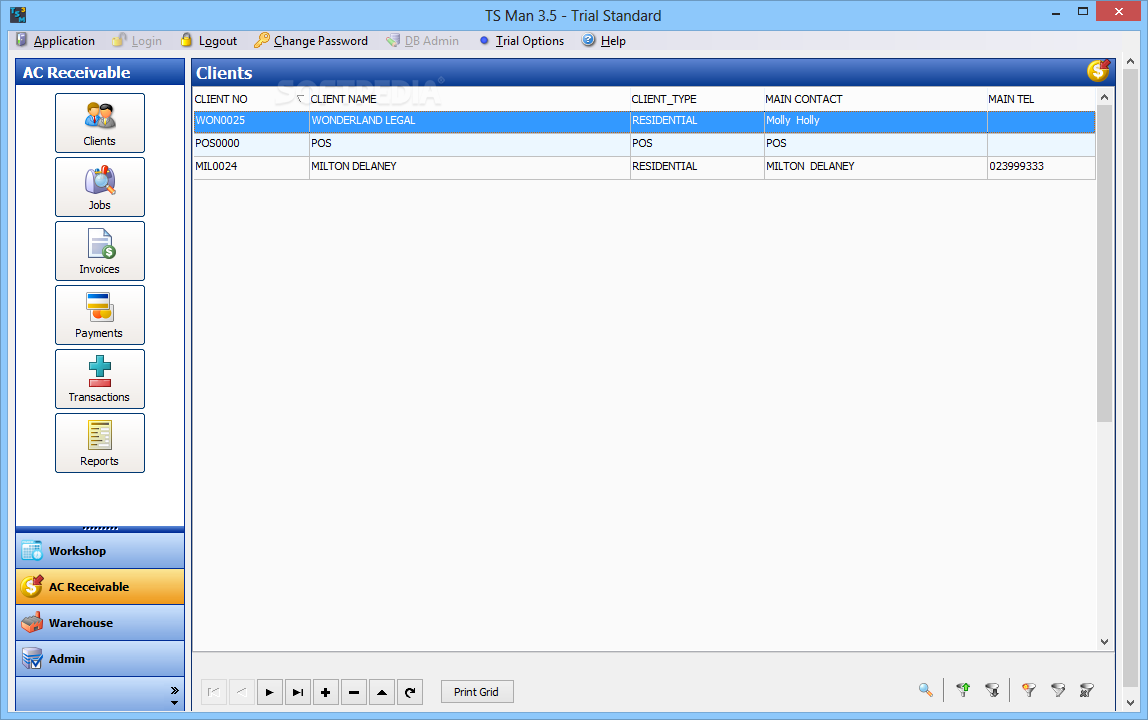Expand sidebar with the double chevron
This screenshot has width=1148, height=720.
pos(174,690)
